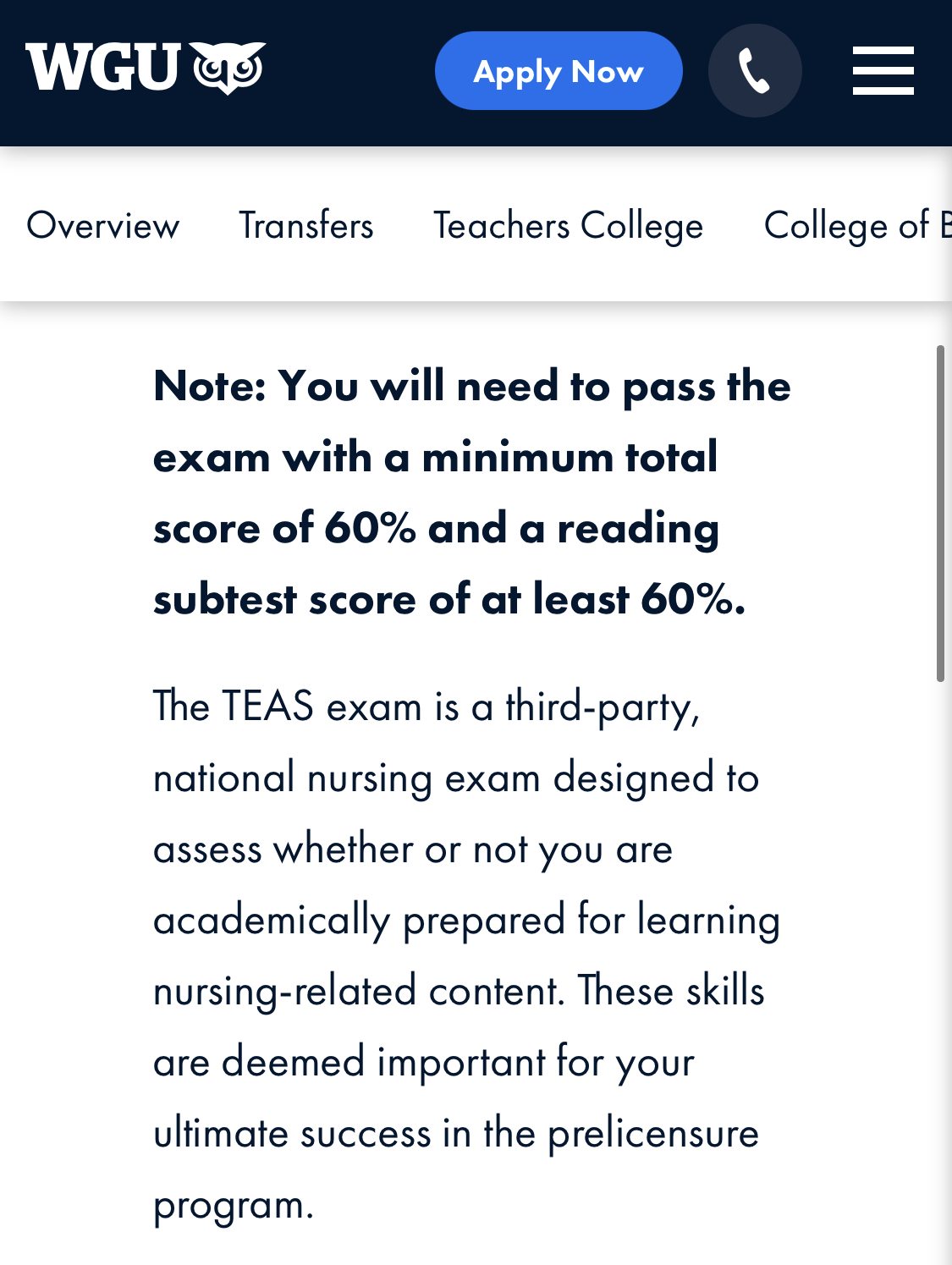
Task: Open the Teachers College tab
Action: click(569, 225)
